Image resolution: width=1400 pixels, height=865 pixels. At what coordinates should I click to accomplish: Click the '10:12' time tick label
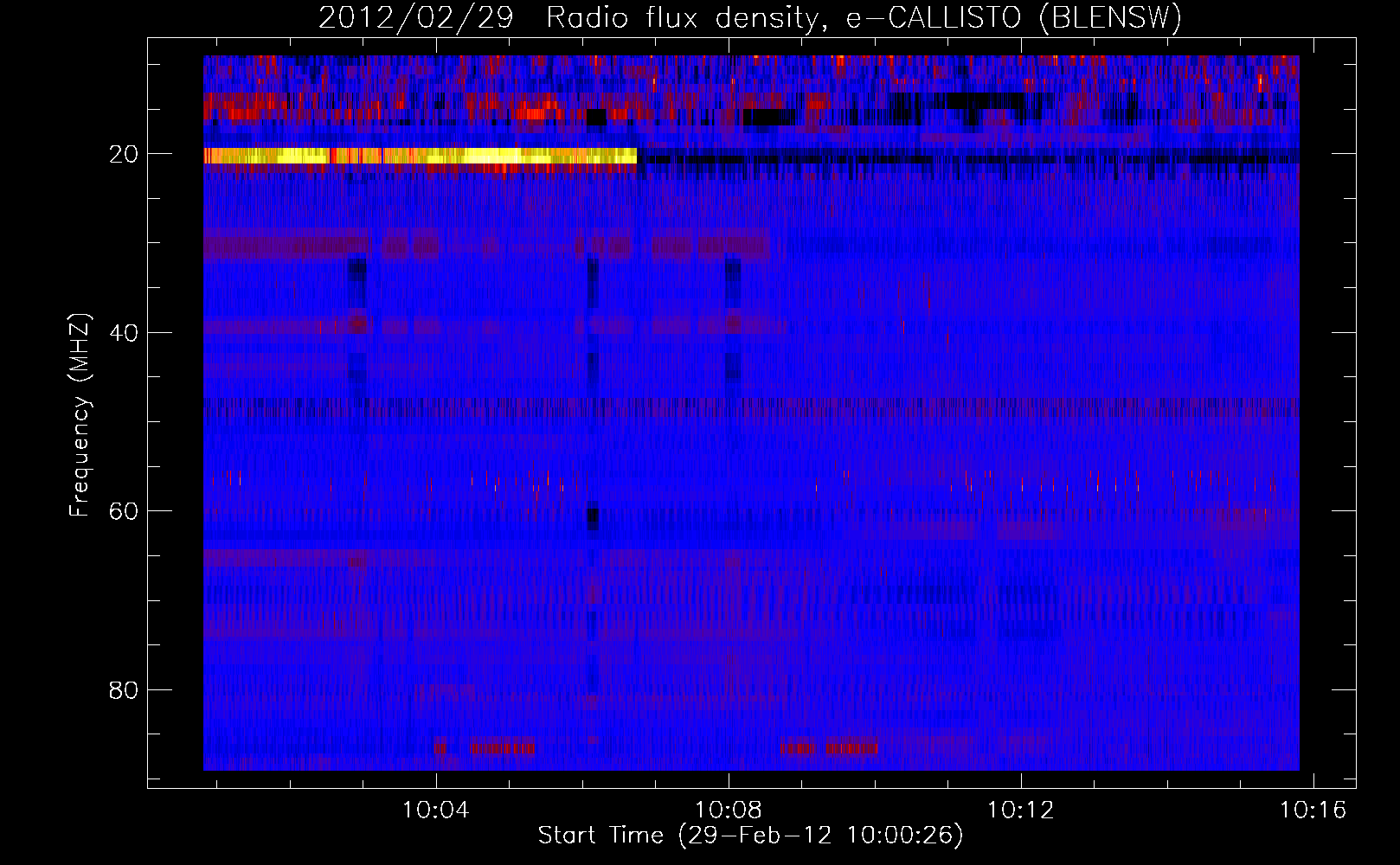tap(1021, 810)
